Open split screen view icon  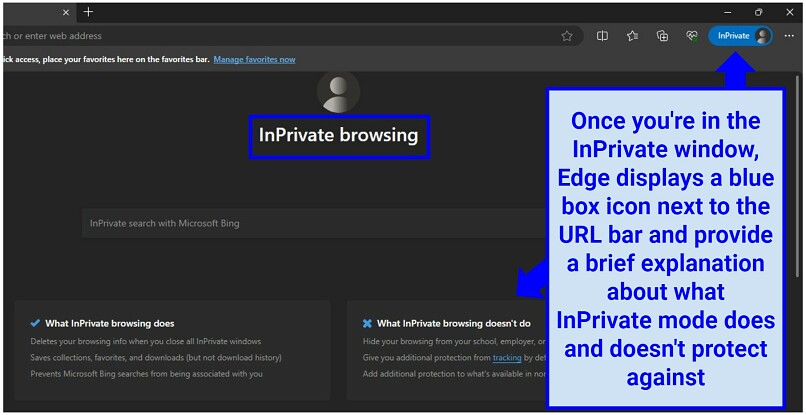602,36
